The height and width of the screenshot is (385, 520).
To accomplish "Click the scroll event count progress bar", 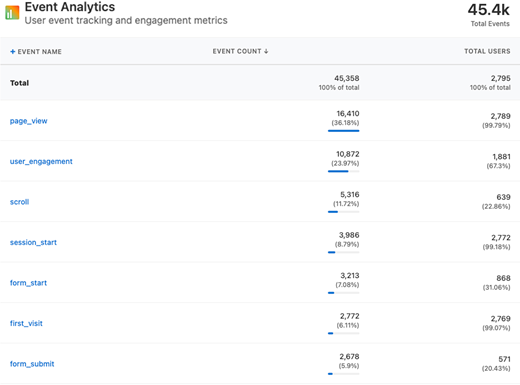I will coord(343,212).
